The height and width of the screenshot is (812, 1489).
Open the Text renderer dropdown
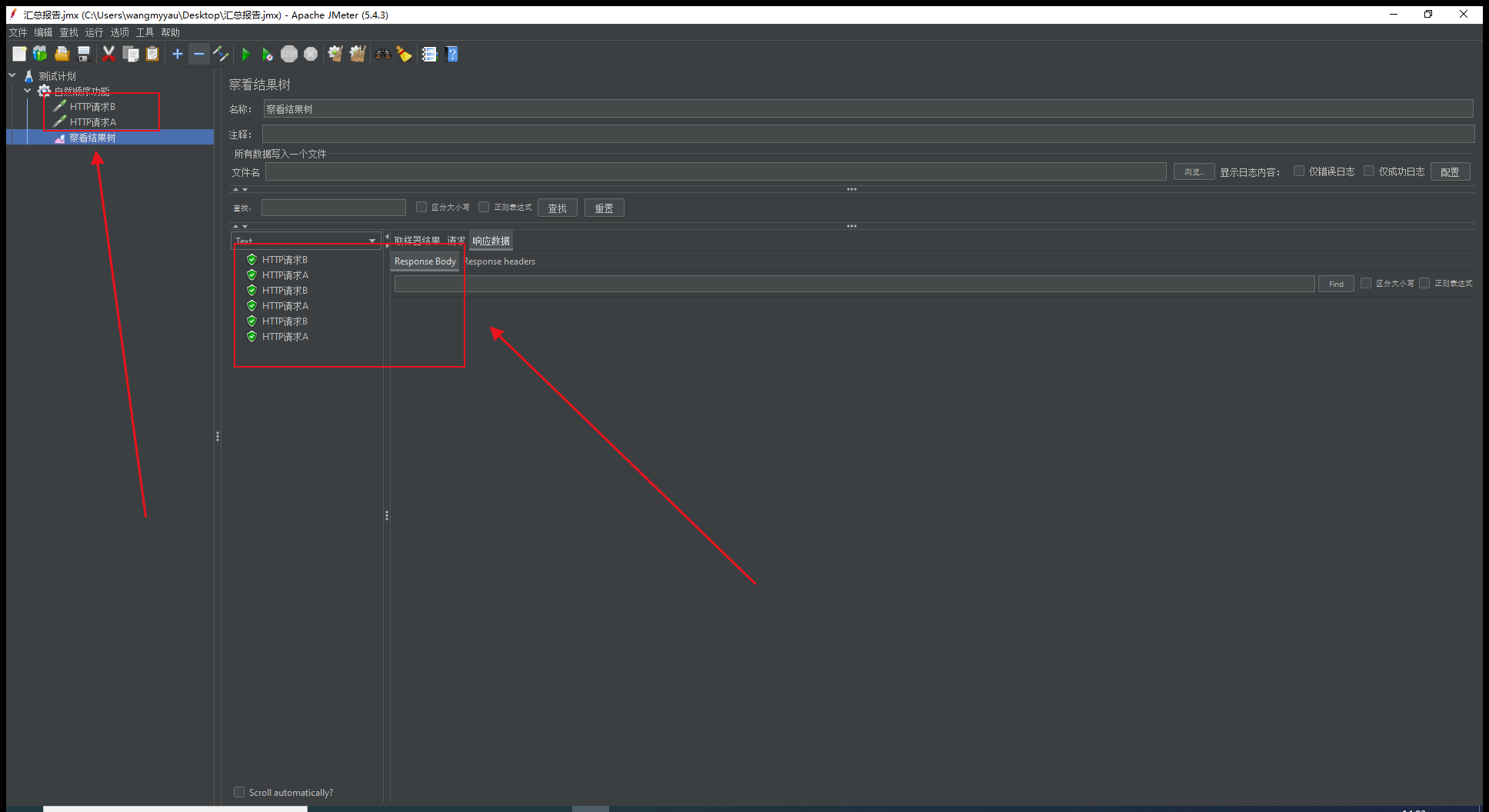click(306, 241)
